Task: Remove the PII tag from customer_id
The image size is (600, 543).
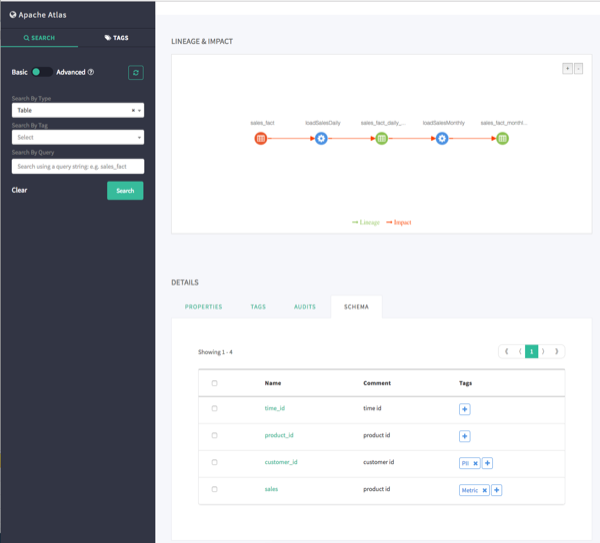Action: click(x=476, y=463)
